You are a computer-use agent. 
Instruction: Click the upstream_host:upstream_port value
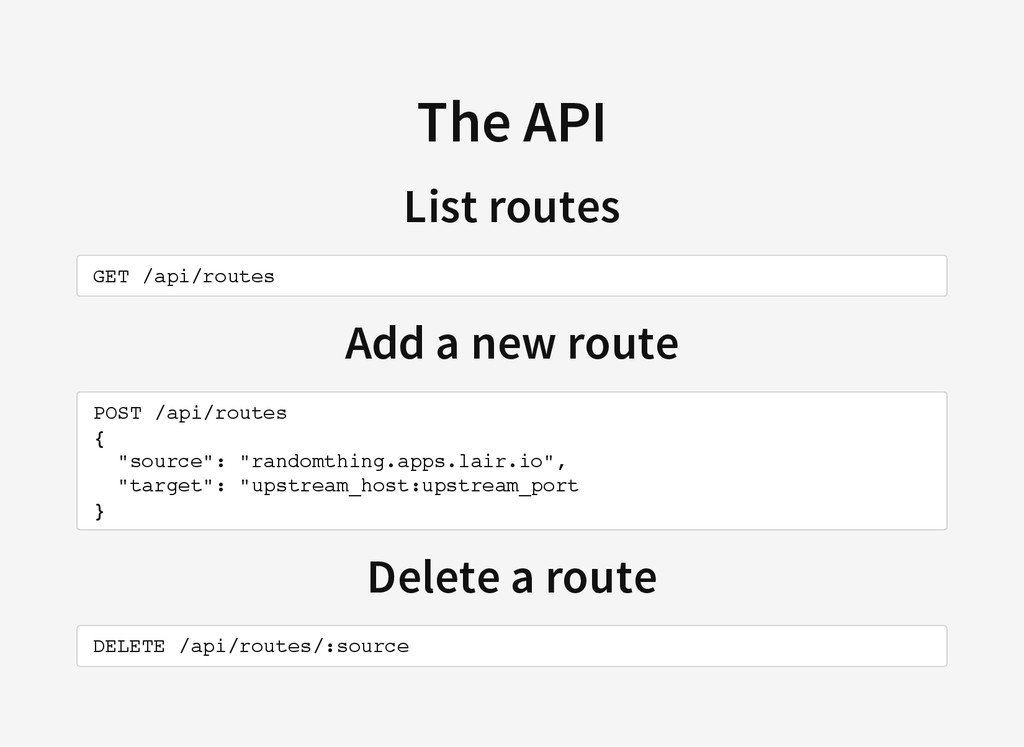click(409, 486)
